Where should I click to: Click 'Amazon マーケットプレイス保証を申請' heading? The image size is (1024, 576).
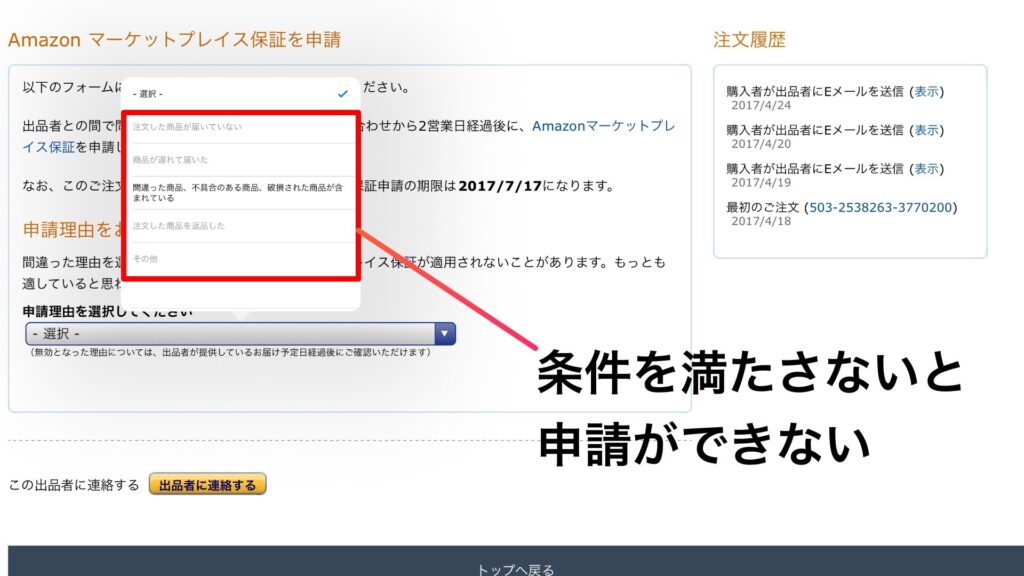(174, 40)
